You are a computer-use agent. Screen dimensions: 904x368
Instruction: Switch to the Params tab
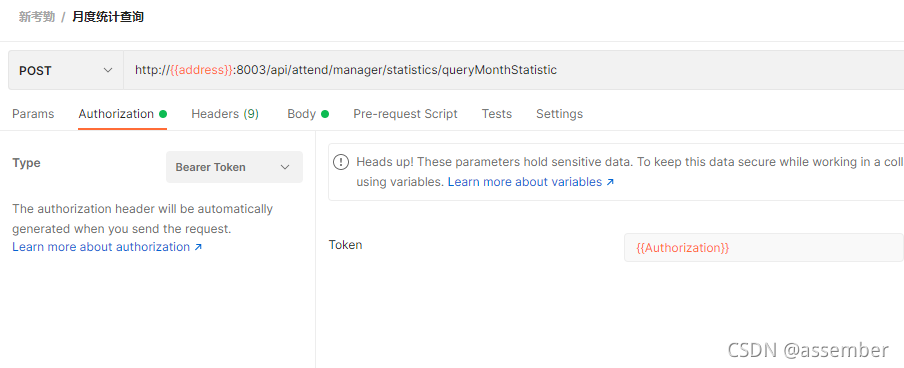(x=33, y=114)
